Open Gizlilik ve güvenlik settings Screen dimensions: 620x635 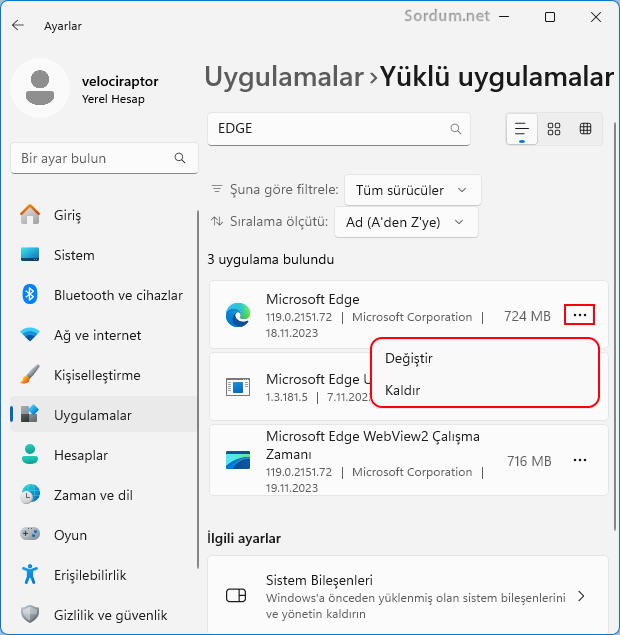(104, 615)
